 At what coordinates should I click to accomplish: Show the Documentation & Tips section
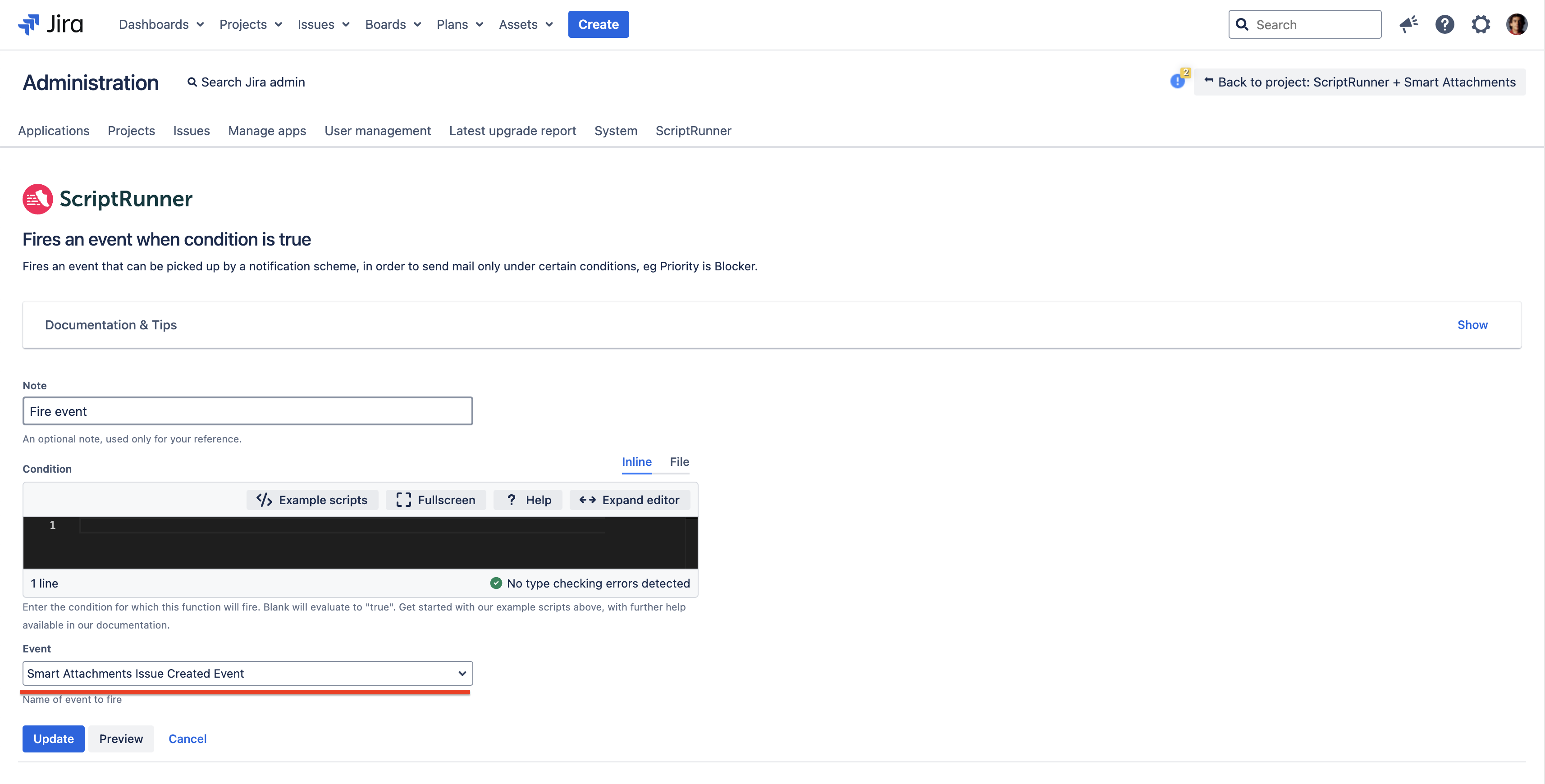[x=1472, y=325]
